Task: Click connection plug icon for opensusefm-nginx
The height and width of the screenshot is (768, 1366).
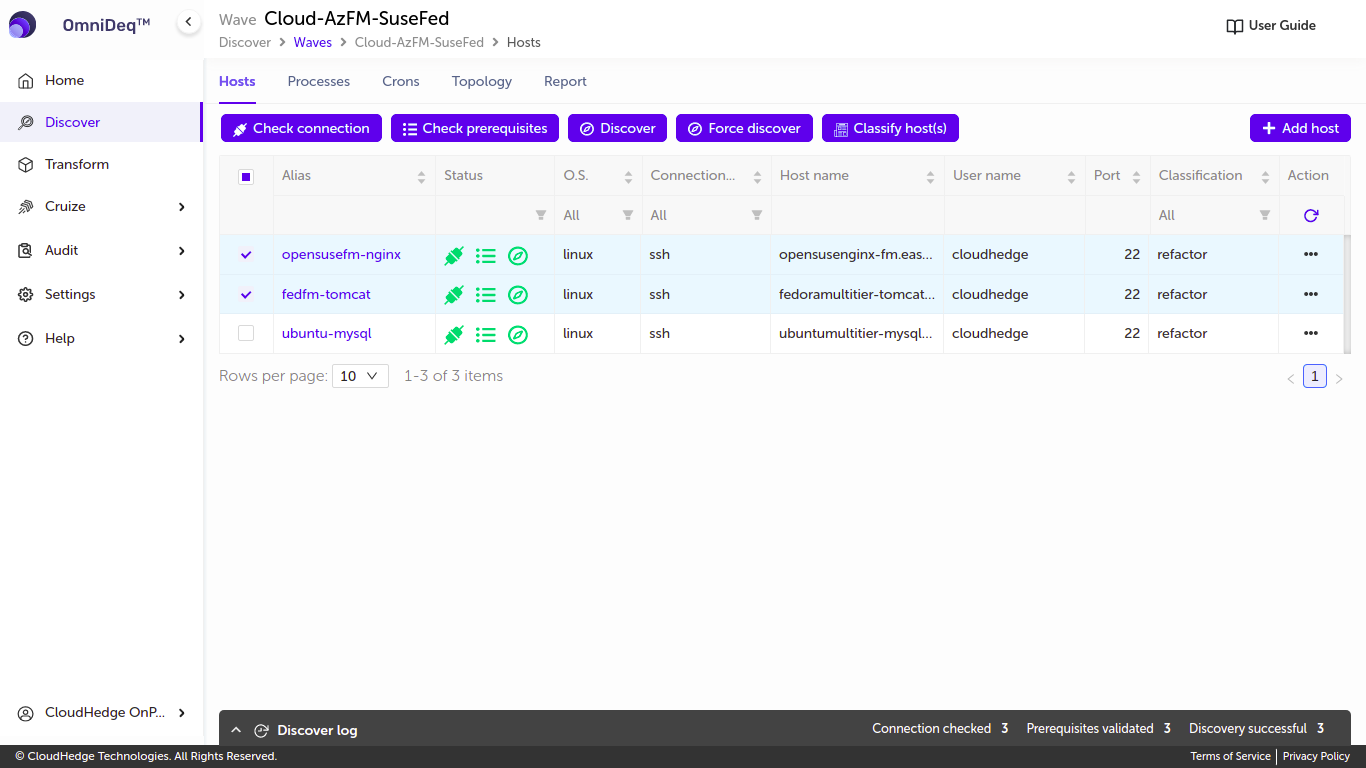Action: [454, 255]
